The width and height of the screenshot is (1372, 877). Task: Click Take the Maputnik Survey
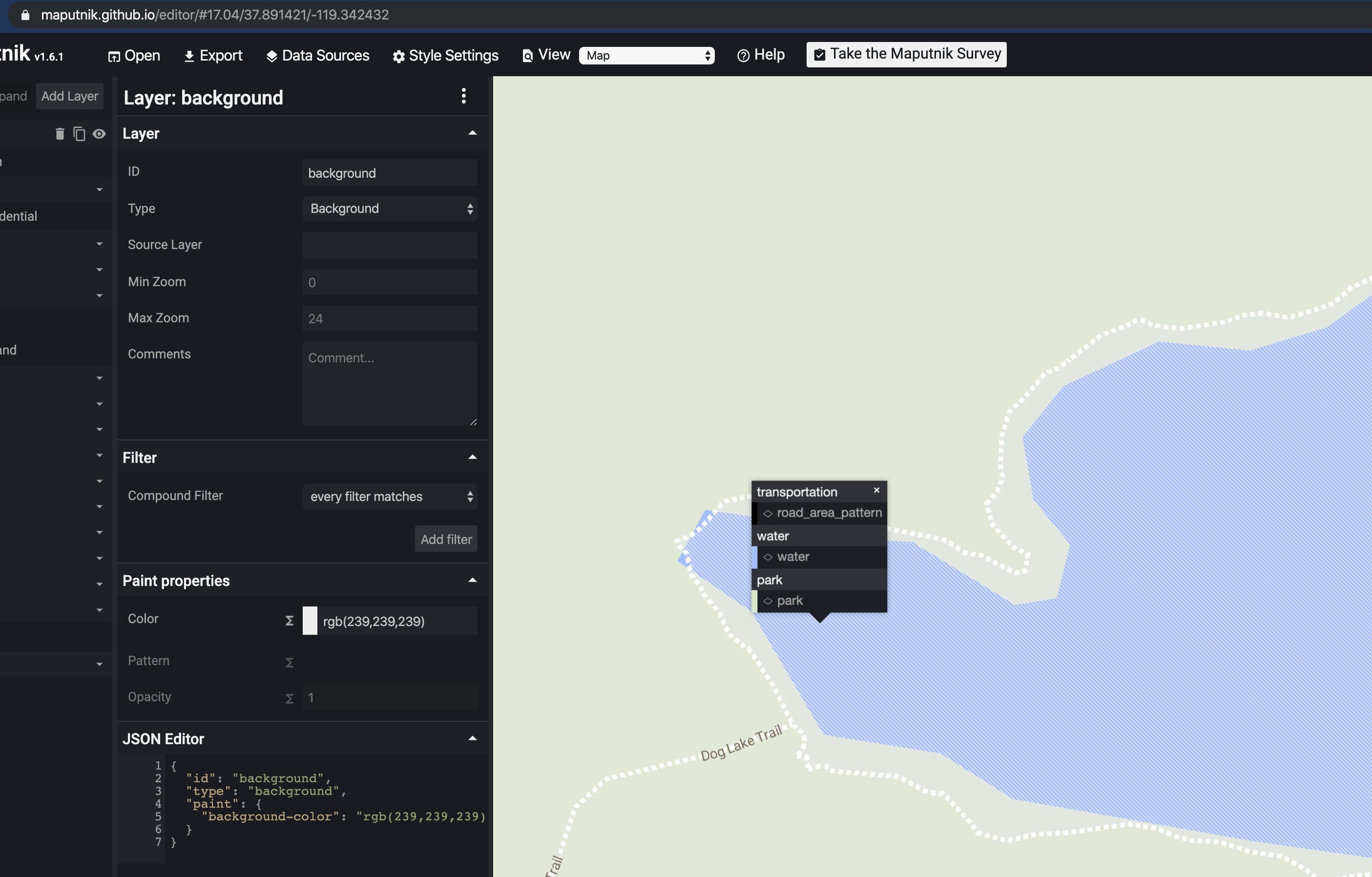[905, 54]
